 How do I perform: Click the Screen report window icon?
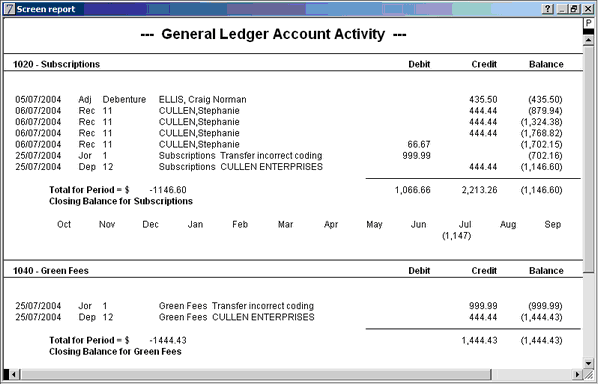tap(10, 9)
